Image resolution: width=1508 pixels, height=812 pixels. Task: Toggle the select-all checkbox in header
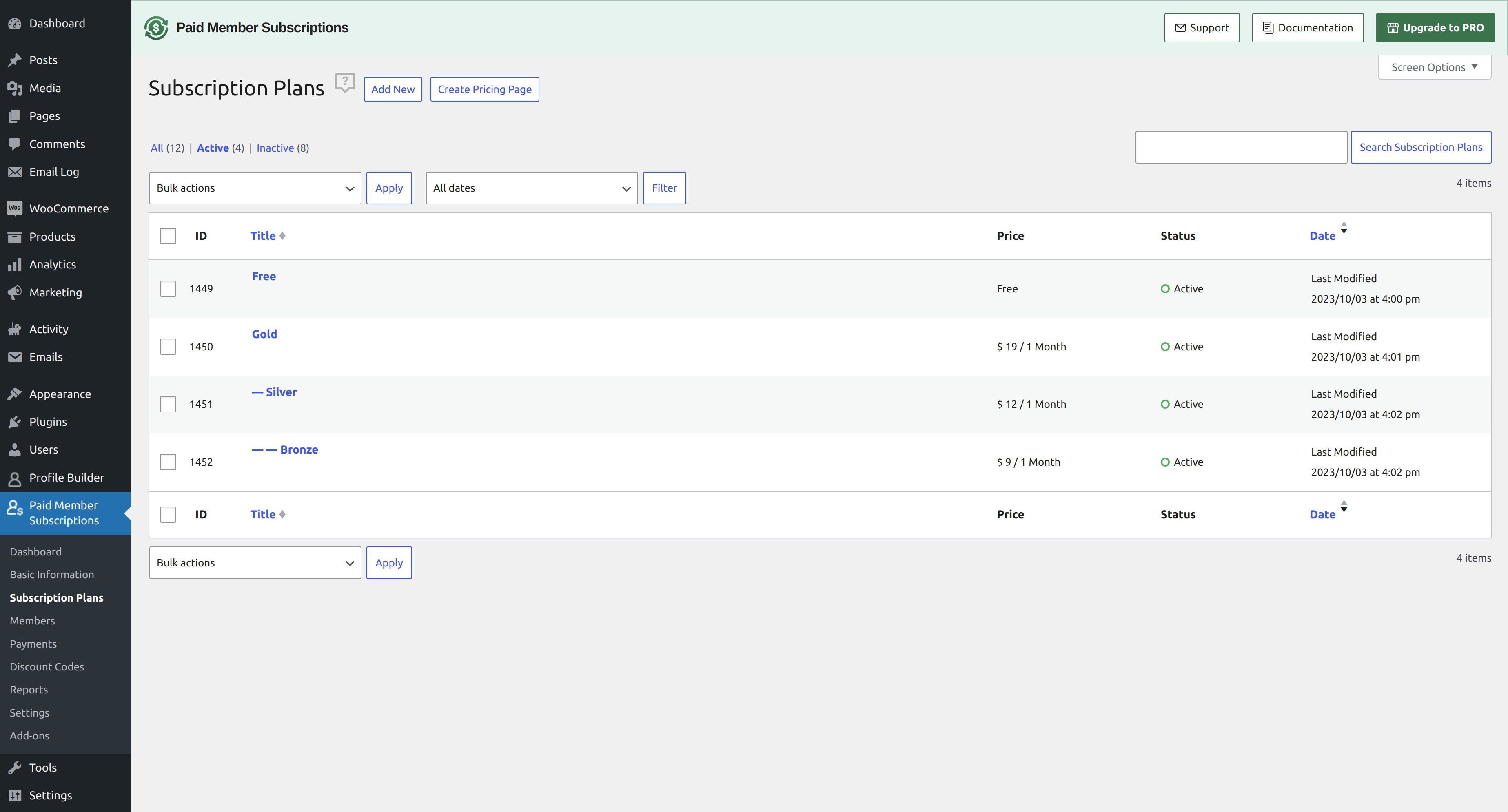tap(168, 236)
